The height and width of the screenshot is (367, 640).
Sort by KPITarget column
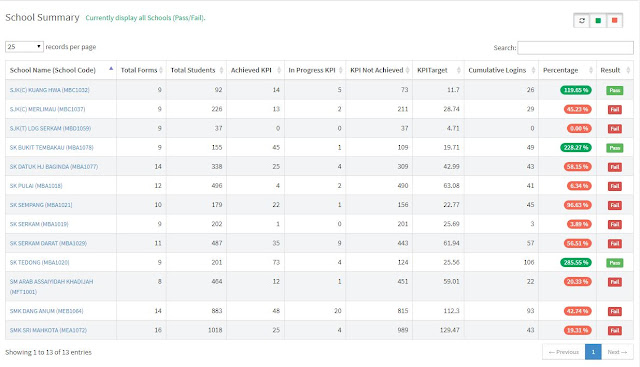coord(438,70)
